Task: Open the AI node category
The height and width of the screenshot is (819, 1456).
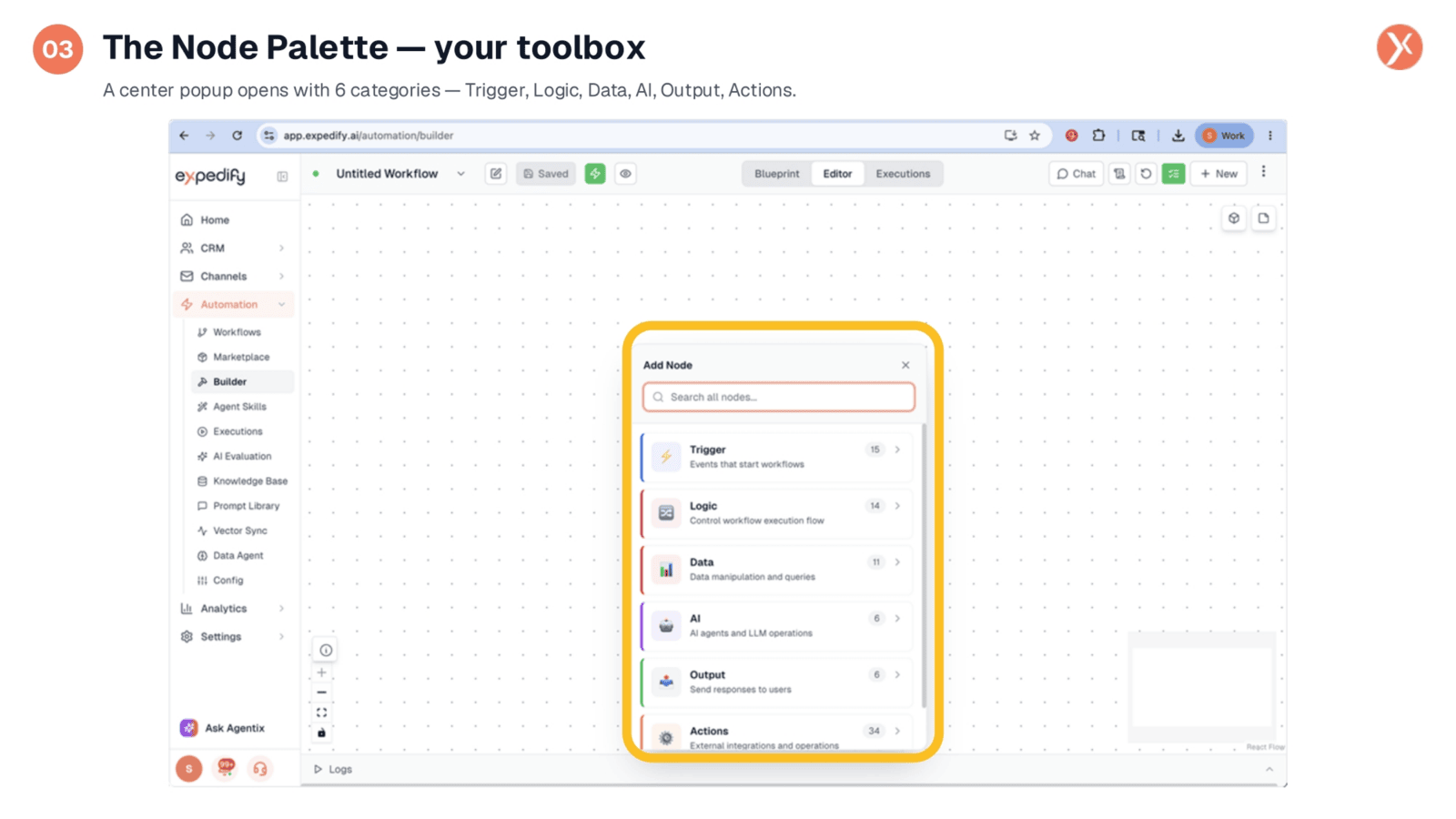Action: [777, 626]
